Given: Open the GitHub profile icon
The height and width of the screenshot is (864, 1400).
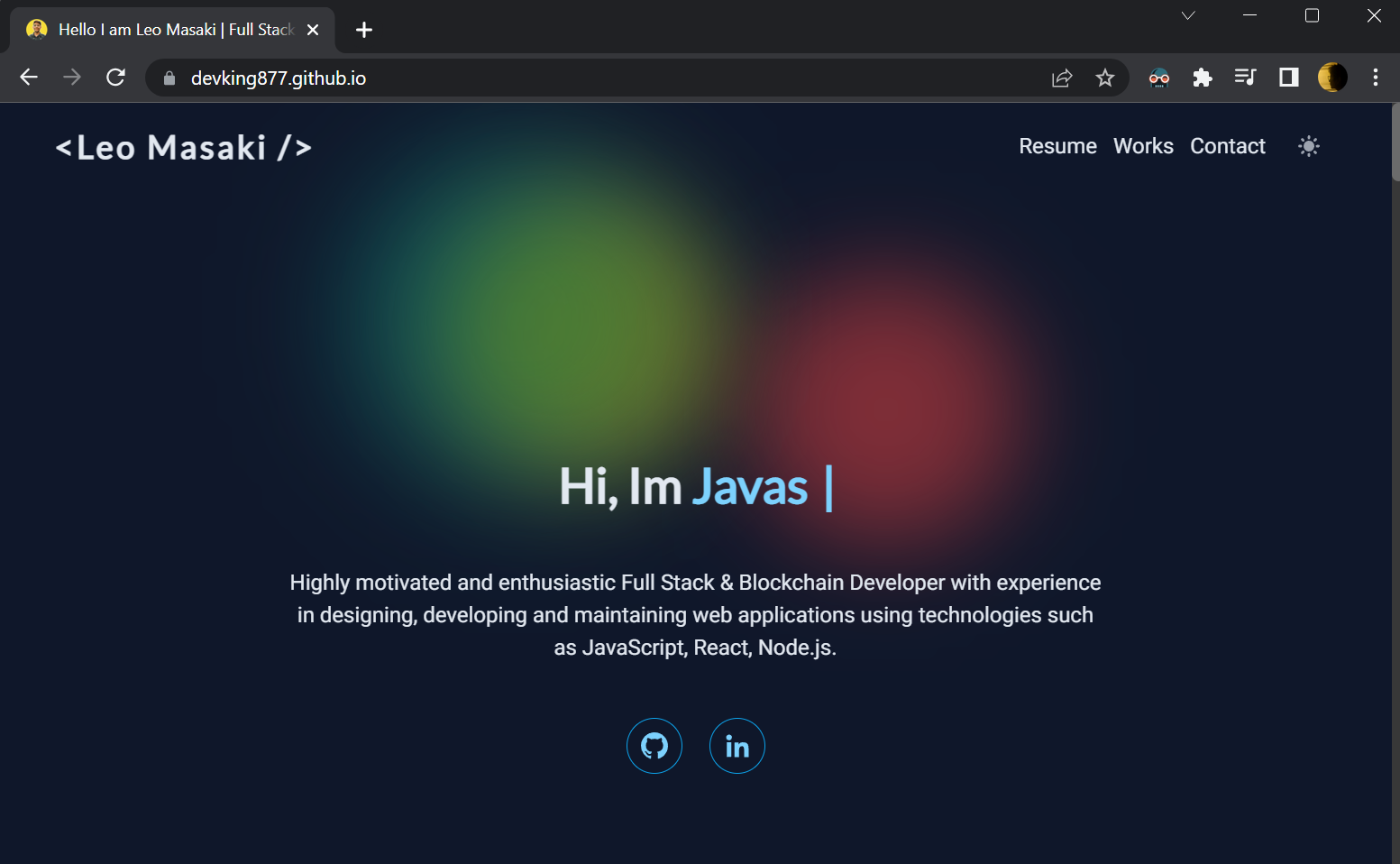Looking at the screenshot, I should tap(654, 746).
